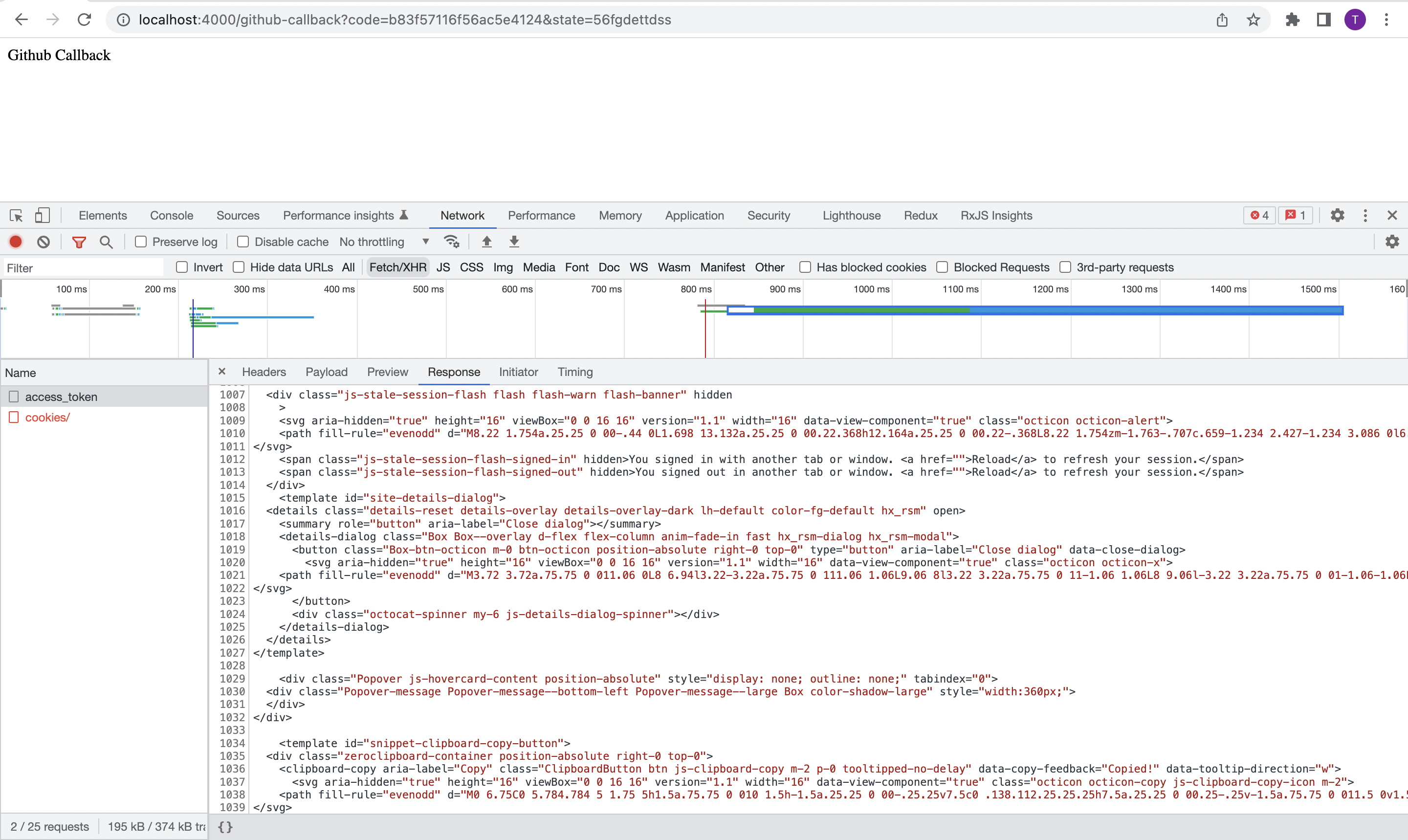This screenshot has height=840, width=1408.
Task: Open Chrome's three-dot browser menu
Action: [x=1386, y=20]
